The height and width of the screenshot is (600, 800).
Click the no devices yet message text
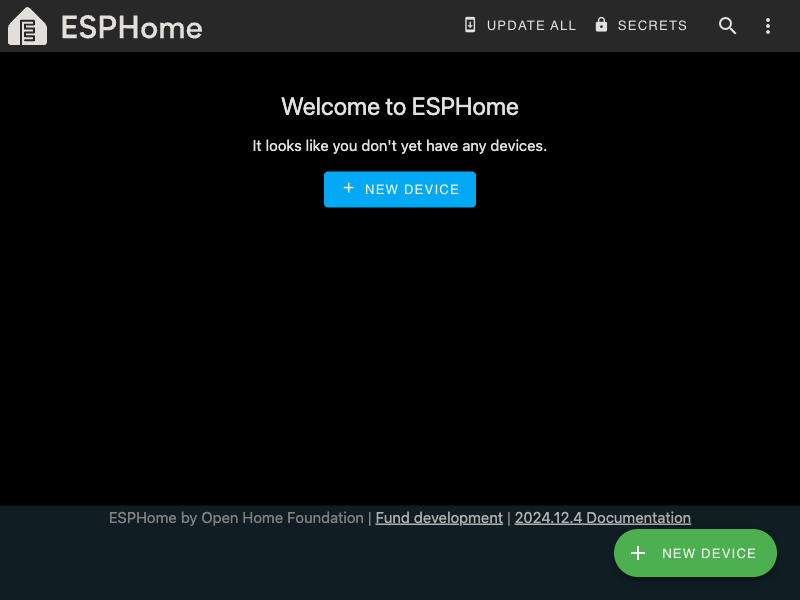coord(399,146)
